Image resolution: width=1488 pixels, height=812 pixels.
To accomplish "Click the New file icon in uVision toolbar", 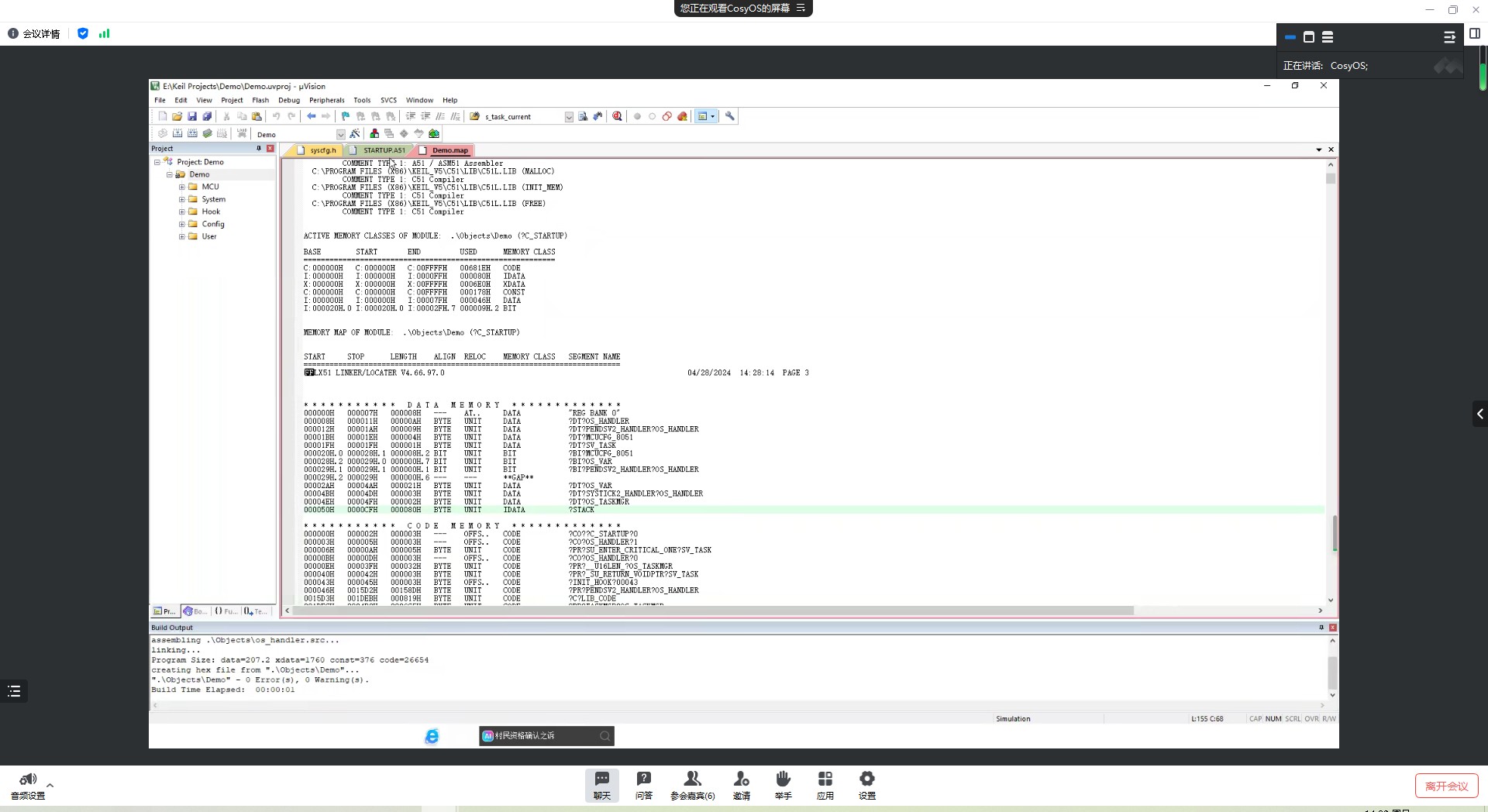I will tap(163, 116).
